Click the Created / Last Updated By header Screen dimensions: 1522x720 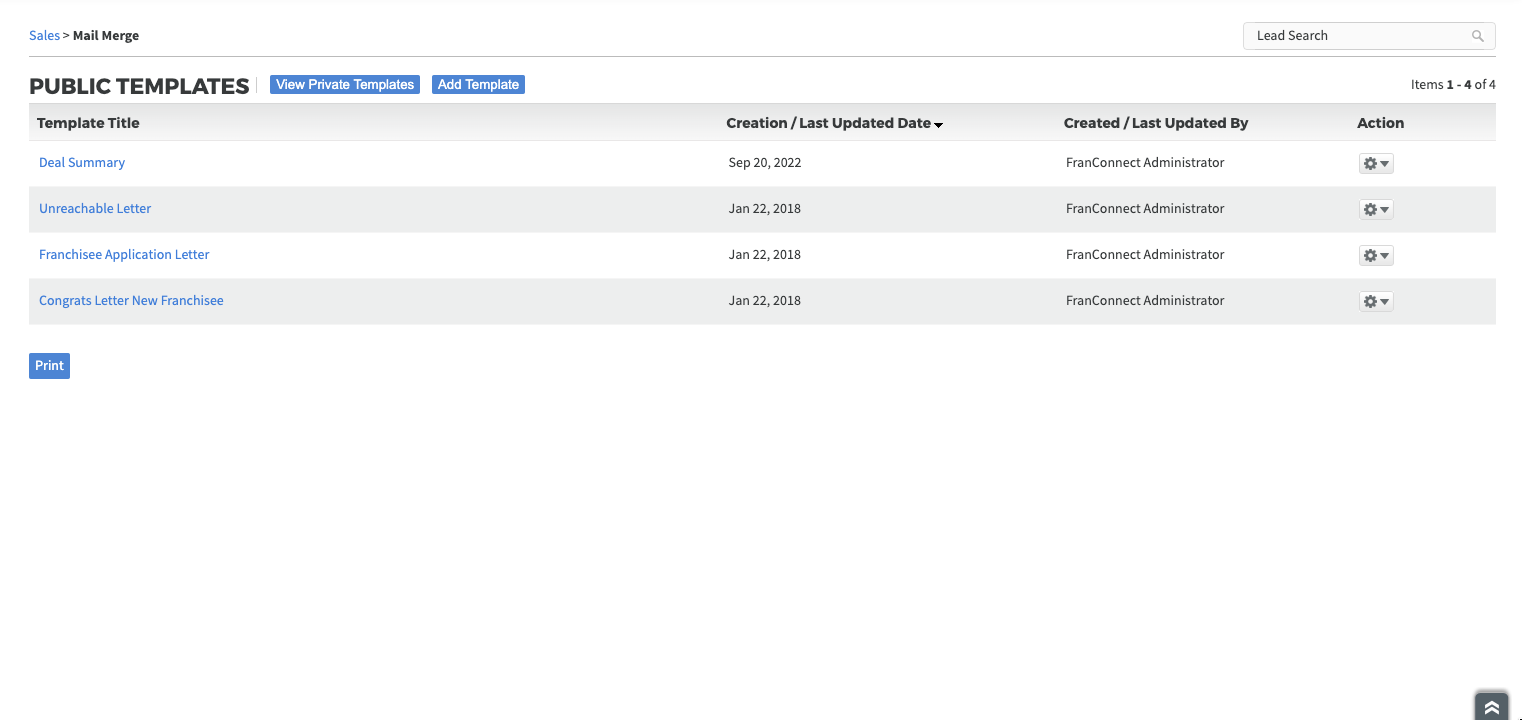(x=1155, y=123)
